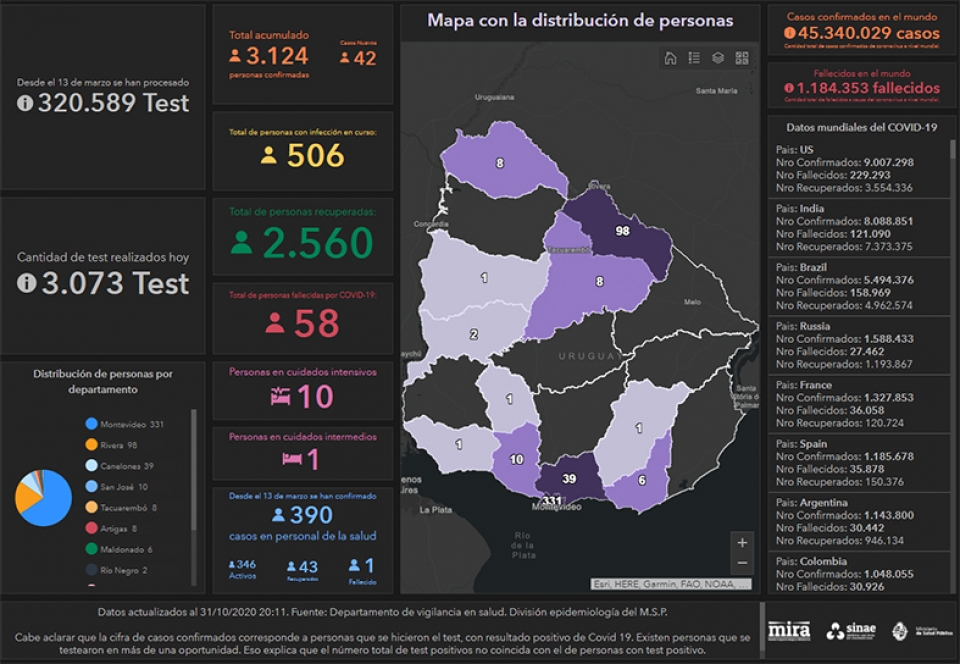Click info icon next to 45.340.029 casos

[790, 33]
